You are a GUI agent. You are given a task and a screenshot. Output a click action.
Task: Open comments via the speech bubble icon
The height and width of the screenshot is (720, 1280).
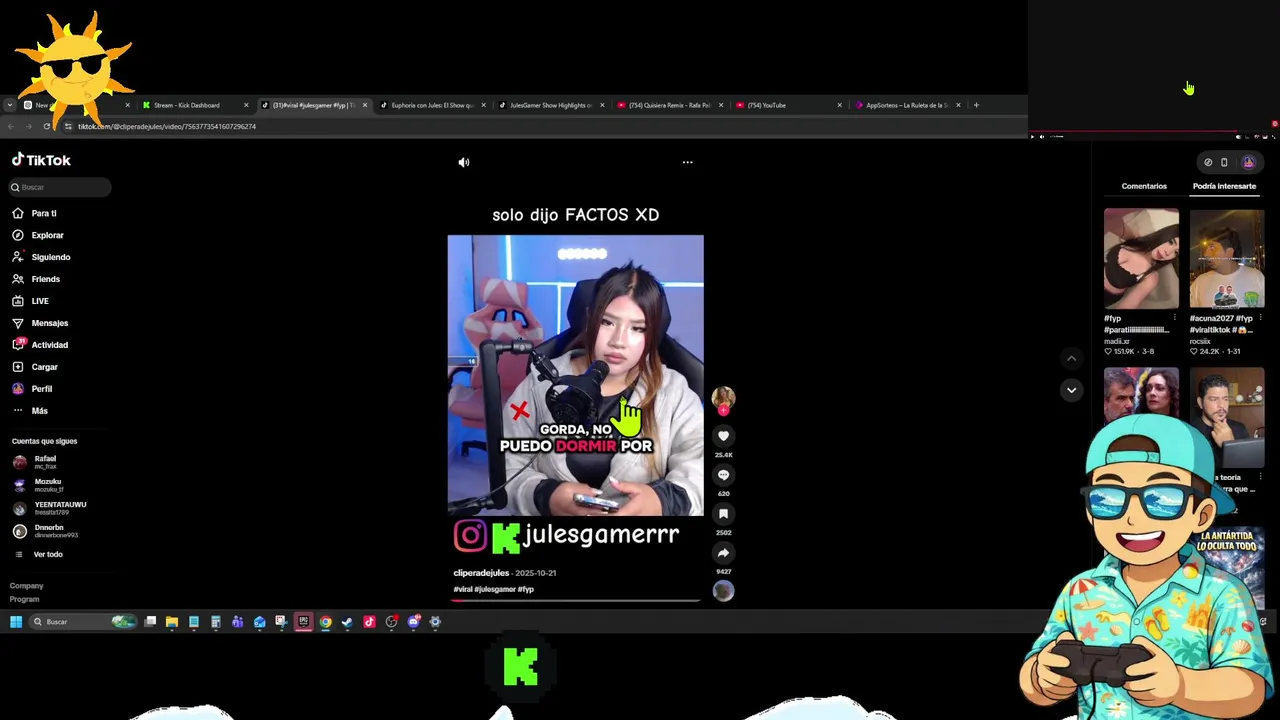click(x=723, y=475)
